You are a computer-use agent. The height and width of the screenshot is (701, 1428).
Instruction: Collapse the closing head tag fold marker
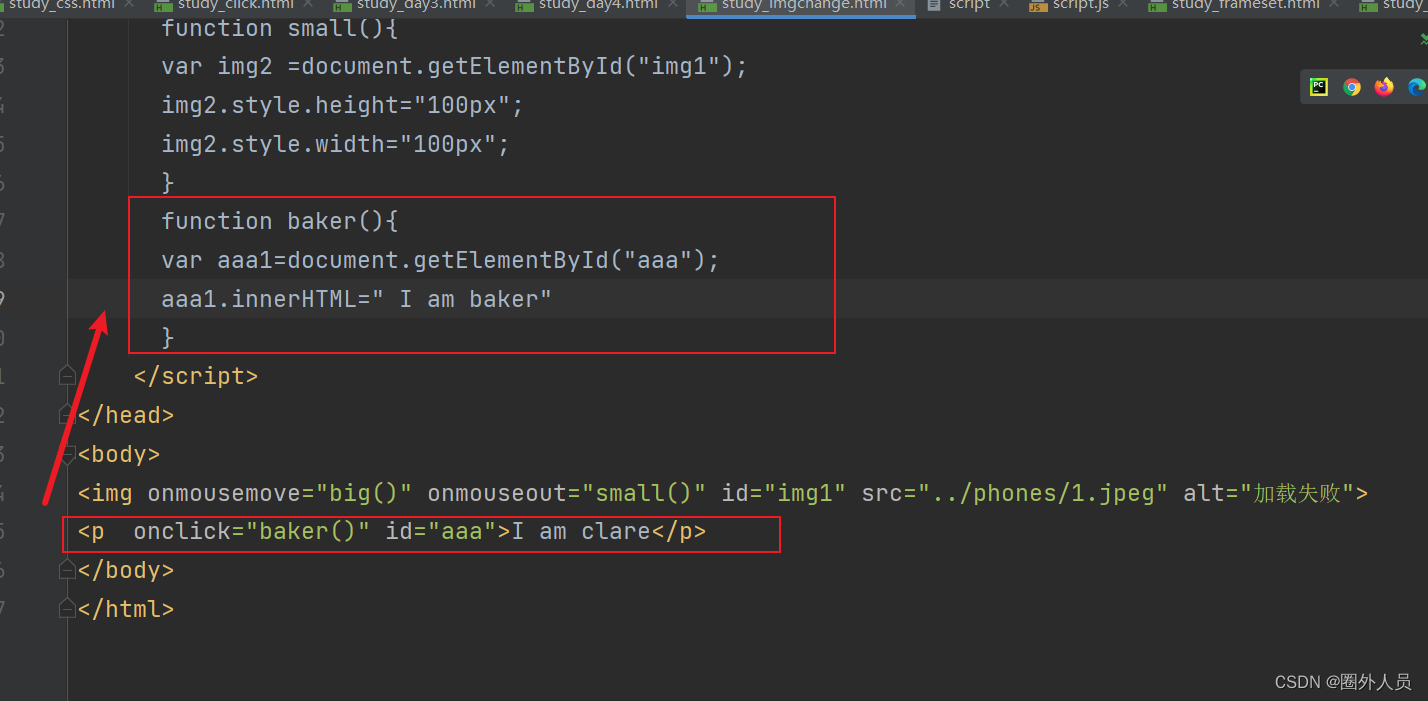pos(67,415)
